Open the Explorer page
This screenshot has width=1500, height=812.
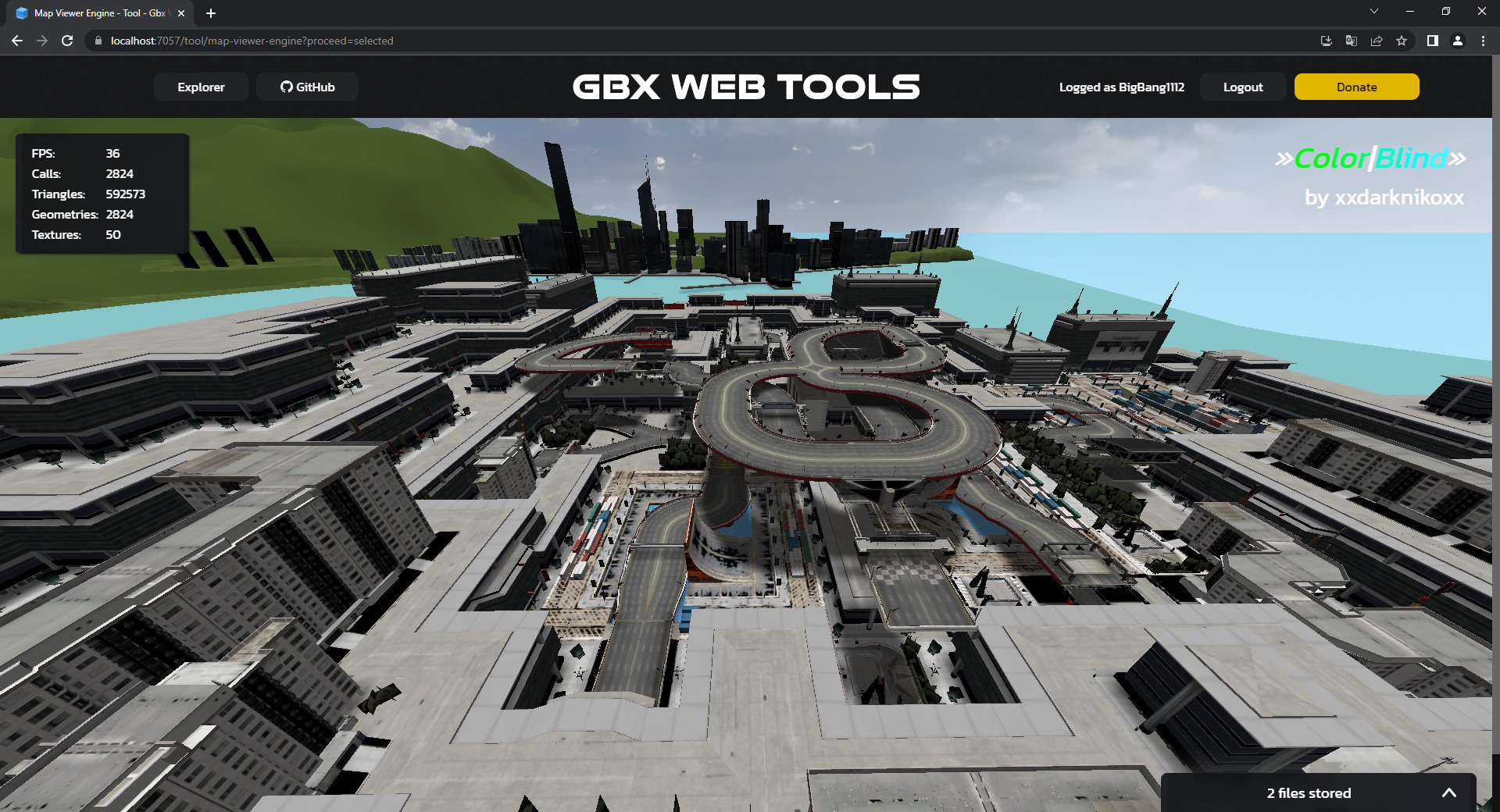201,87
